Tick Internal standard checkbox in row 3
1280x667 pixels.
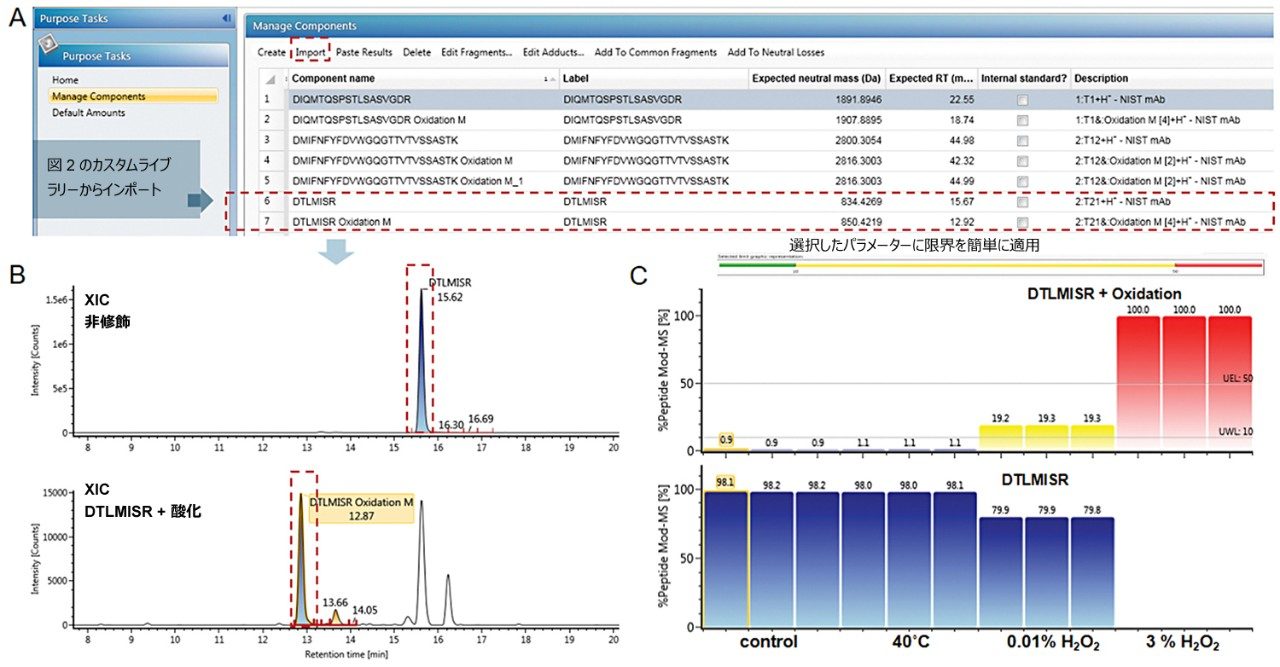[x=1022, y=140]
